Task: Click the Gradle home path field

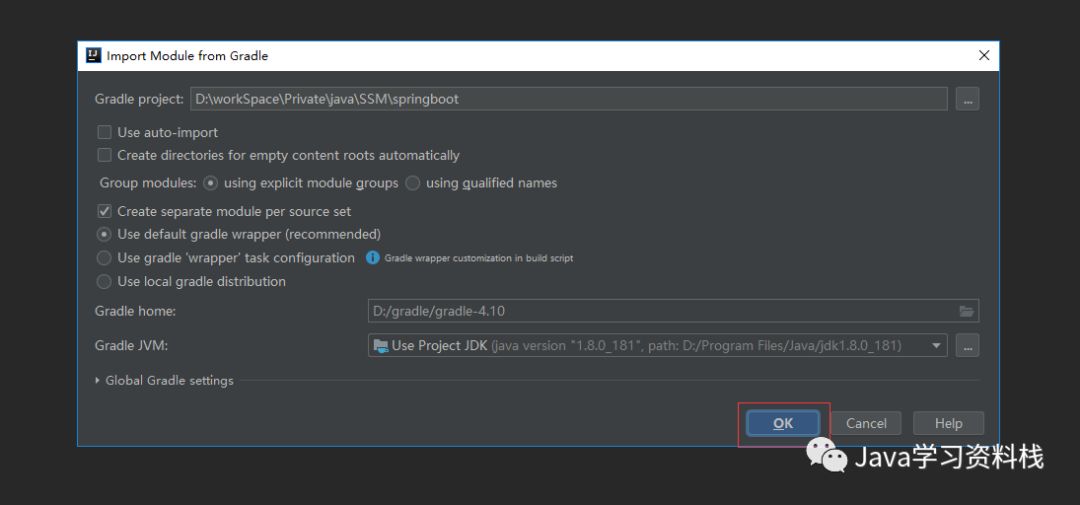Action: point(674,311)
